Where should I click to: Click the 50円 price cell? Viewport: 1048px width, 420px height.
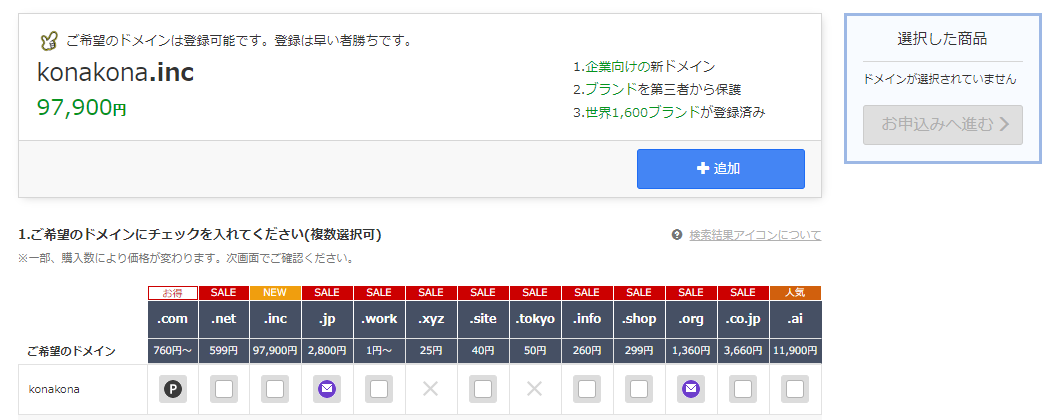[x=535, y=350]
